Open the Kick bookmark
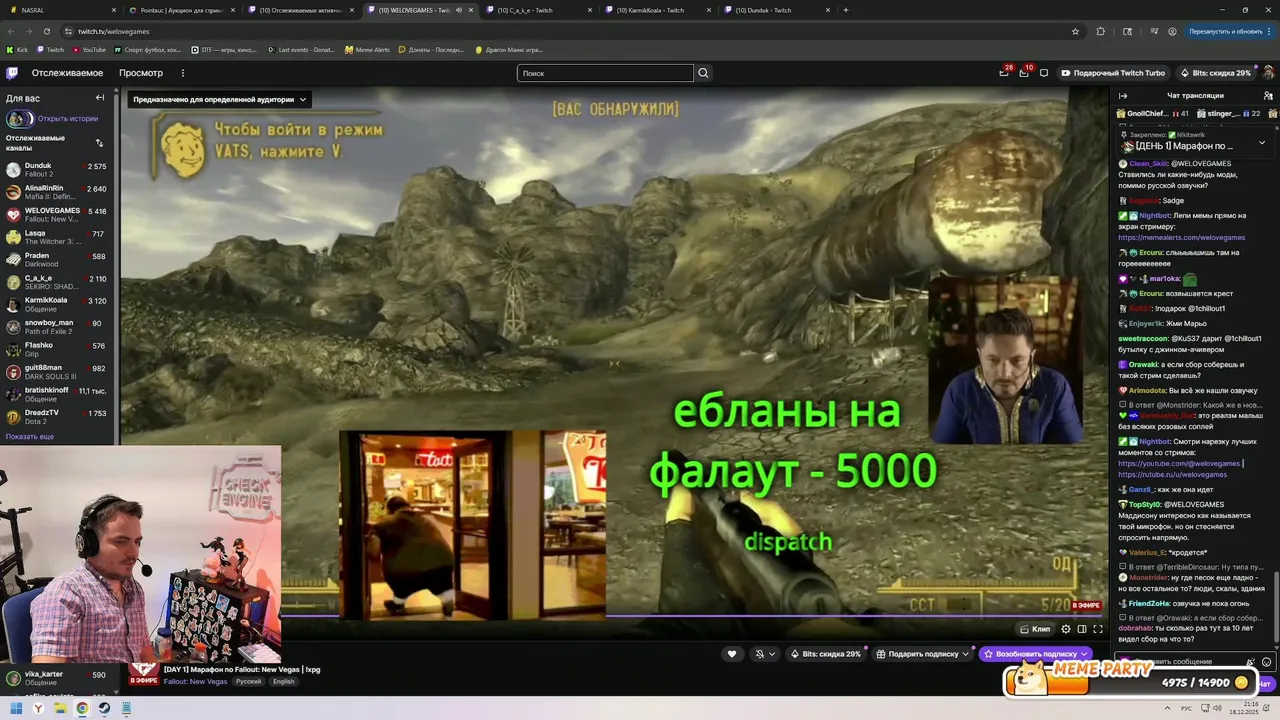 (x=18, y=49)
